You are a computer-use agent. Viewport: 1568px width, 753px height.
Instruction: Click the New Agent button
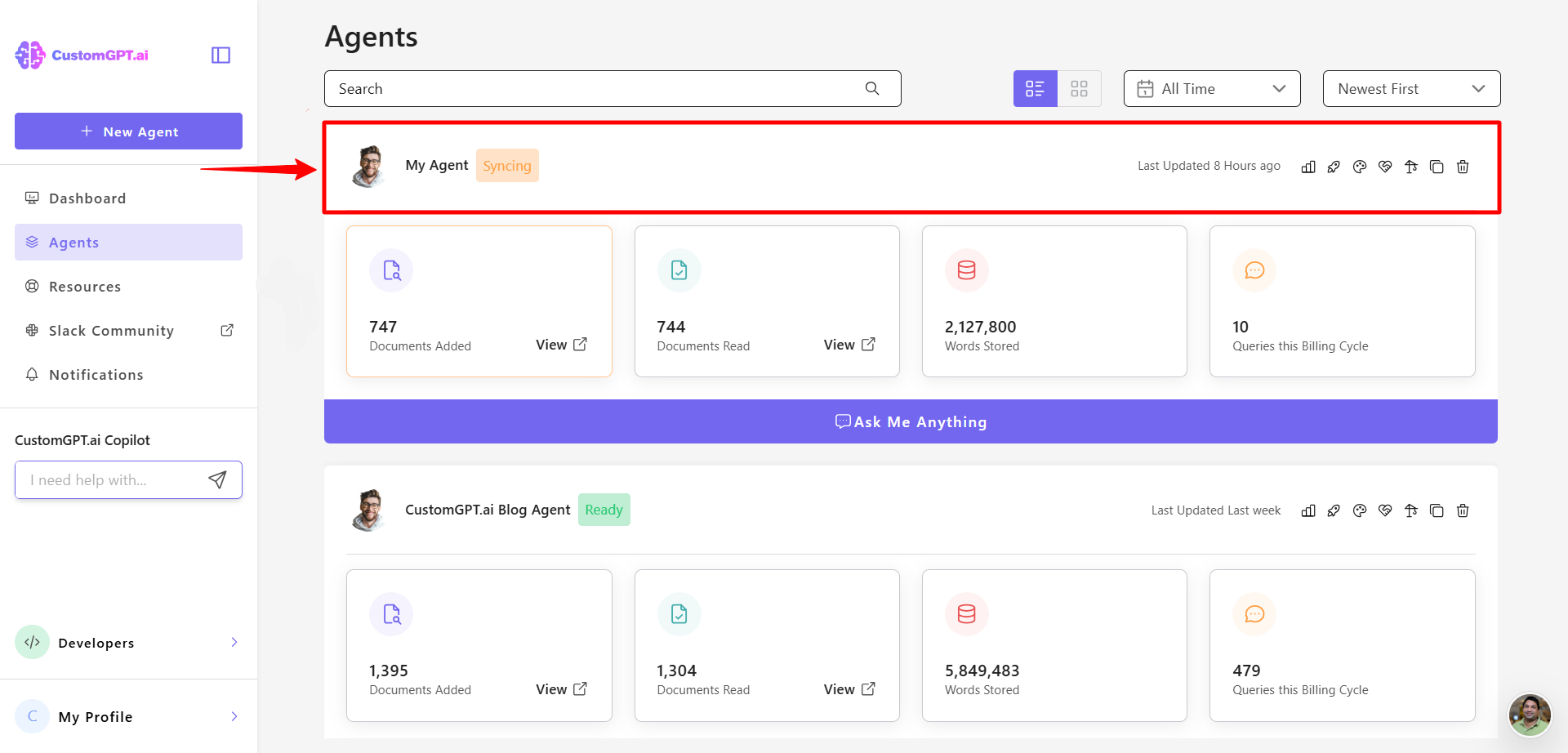tap(128, 131)
